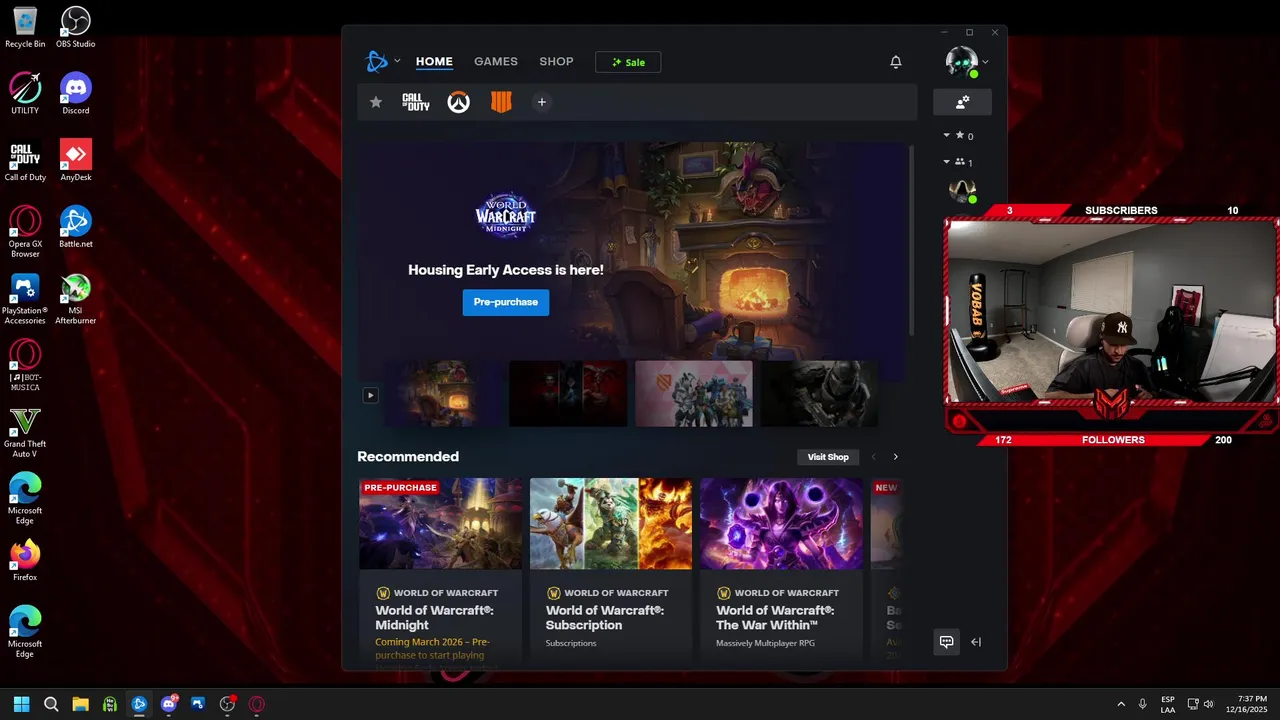Show next recommended items arrow
The height and width of the screenshot is (720, 1280).
coord(895,457)
